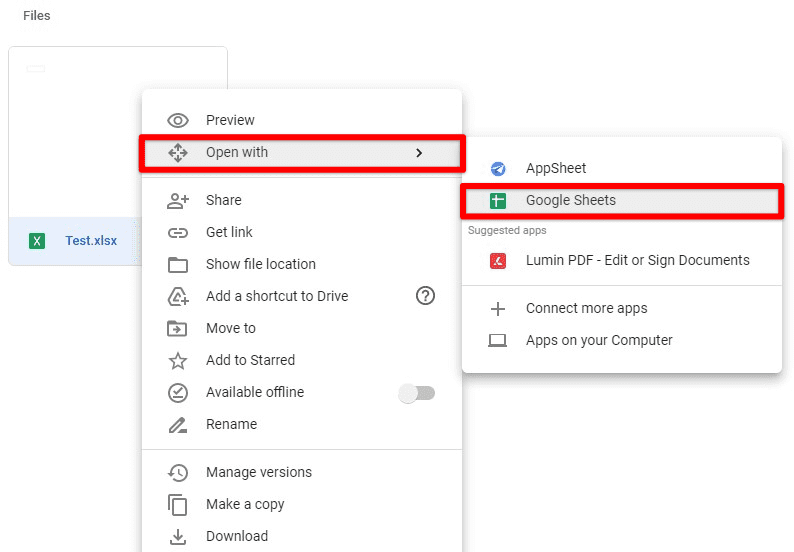Select Manage versions
The image size is (794, 552).
click(302, 472)
